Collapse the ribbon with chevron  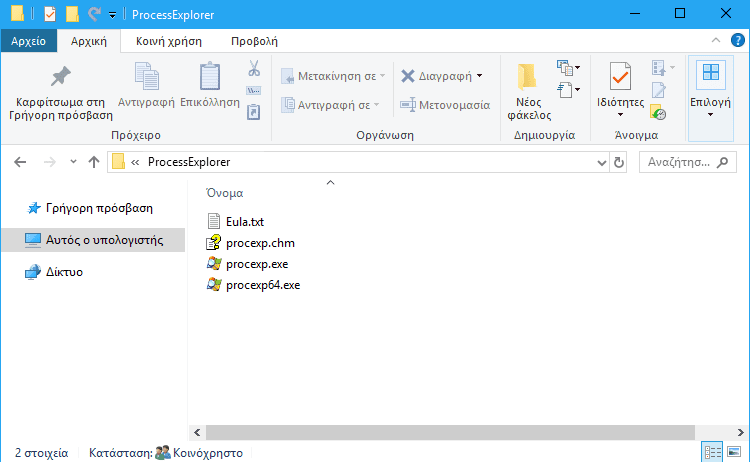tap(716, 41)
